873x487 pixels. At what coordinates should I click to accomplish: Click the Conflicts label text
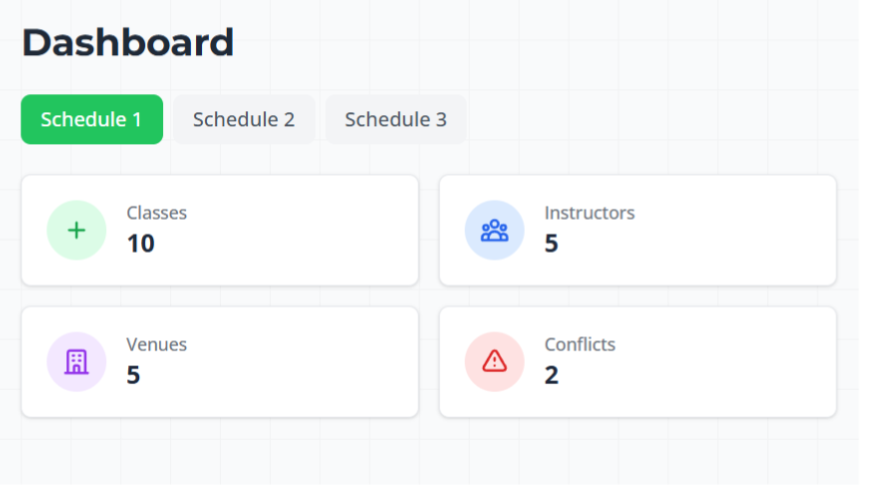coord(580,345)
